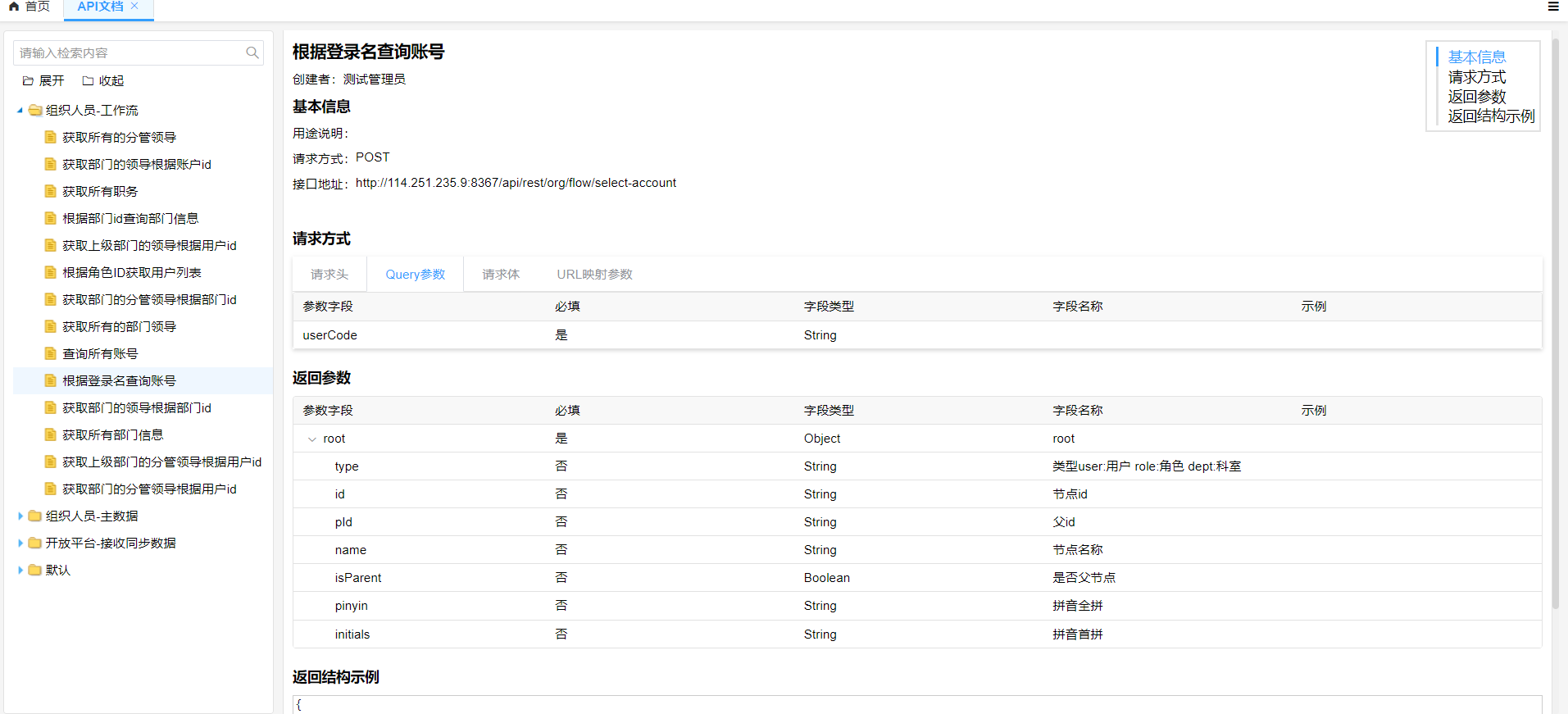This screenshot has height=714, width=1568.
Task: Select 获取所有部门信息 in the tree
Action: click(112, 435)
